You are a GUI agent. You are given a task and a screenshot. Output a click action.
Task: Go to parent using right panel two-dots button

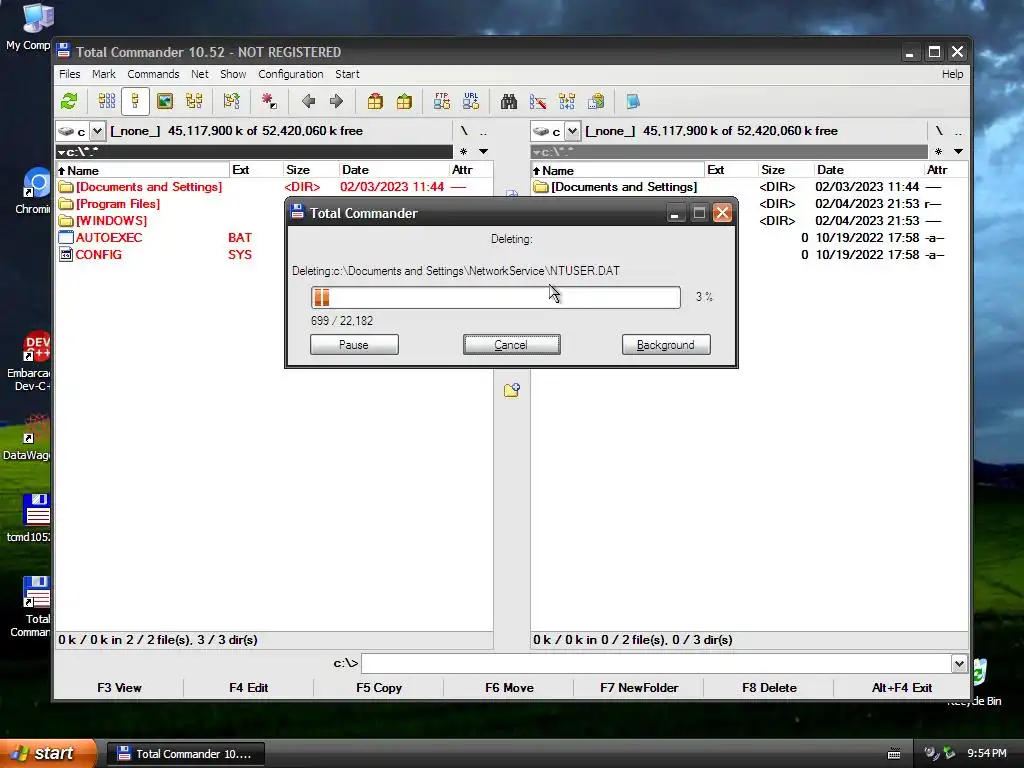coord(958,131)
